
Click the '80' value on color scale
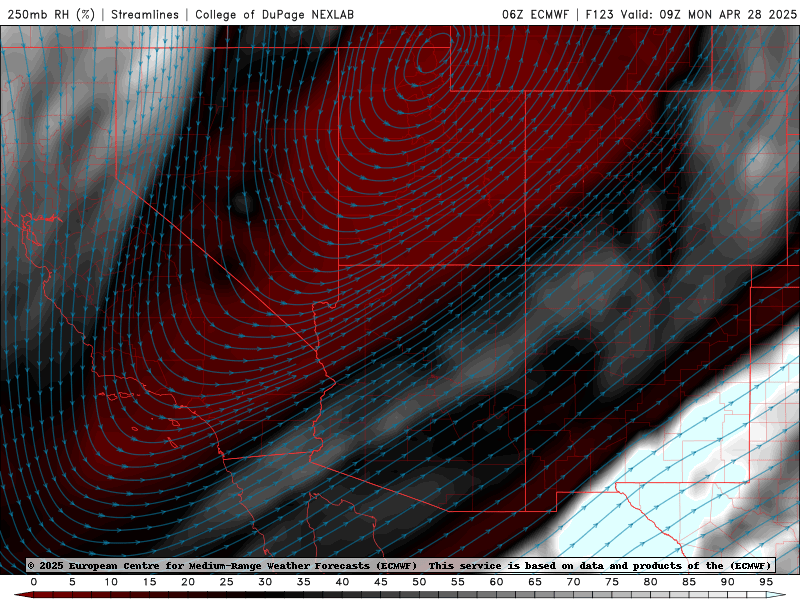[651, 582]
